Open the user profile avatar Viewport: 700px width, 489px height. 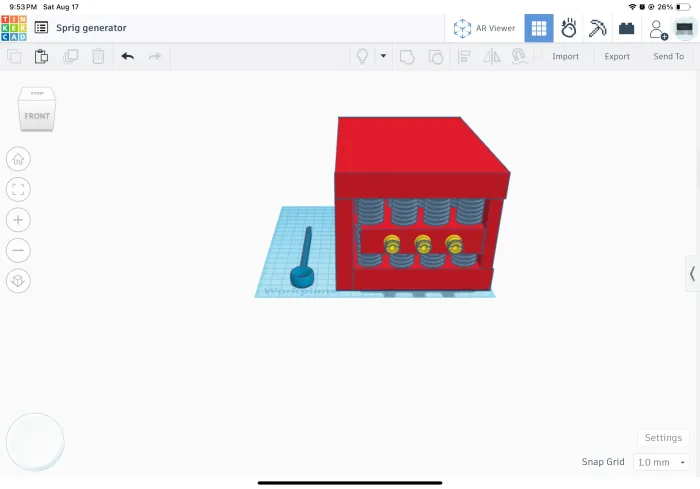pyautogui.click(x=684, y=29)
